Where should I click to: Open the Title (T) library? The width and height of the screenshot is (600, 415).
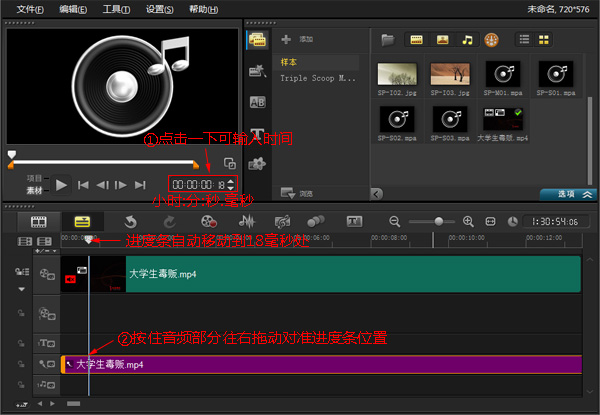[257, 133]
